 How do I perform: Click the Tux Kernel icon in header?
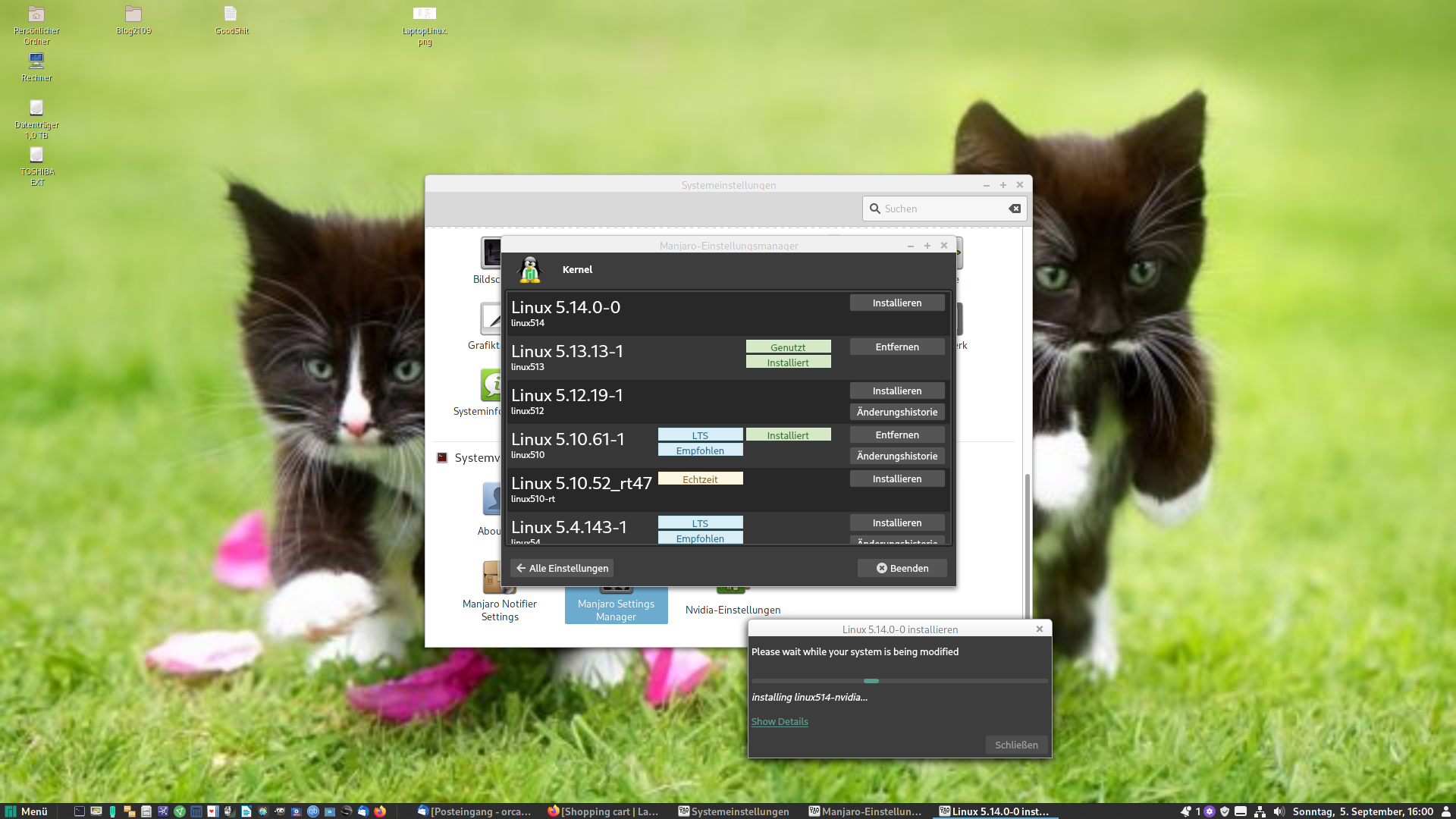click(x=530, y=270)
